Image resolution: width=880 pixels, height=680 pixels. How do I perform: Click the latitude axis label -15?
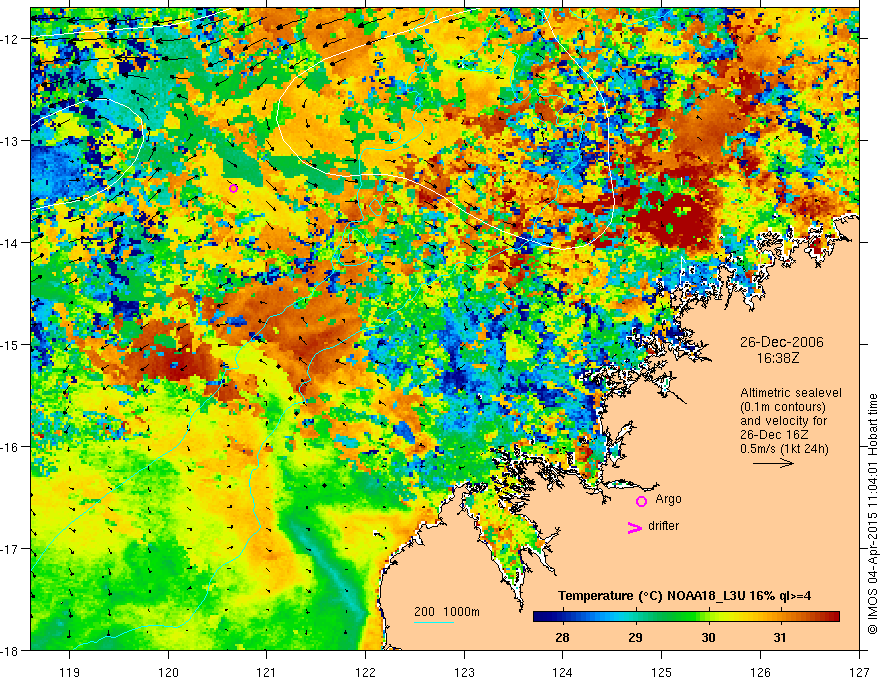[11, 344]
